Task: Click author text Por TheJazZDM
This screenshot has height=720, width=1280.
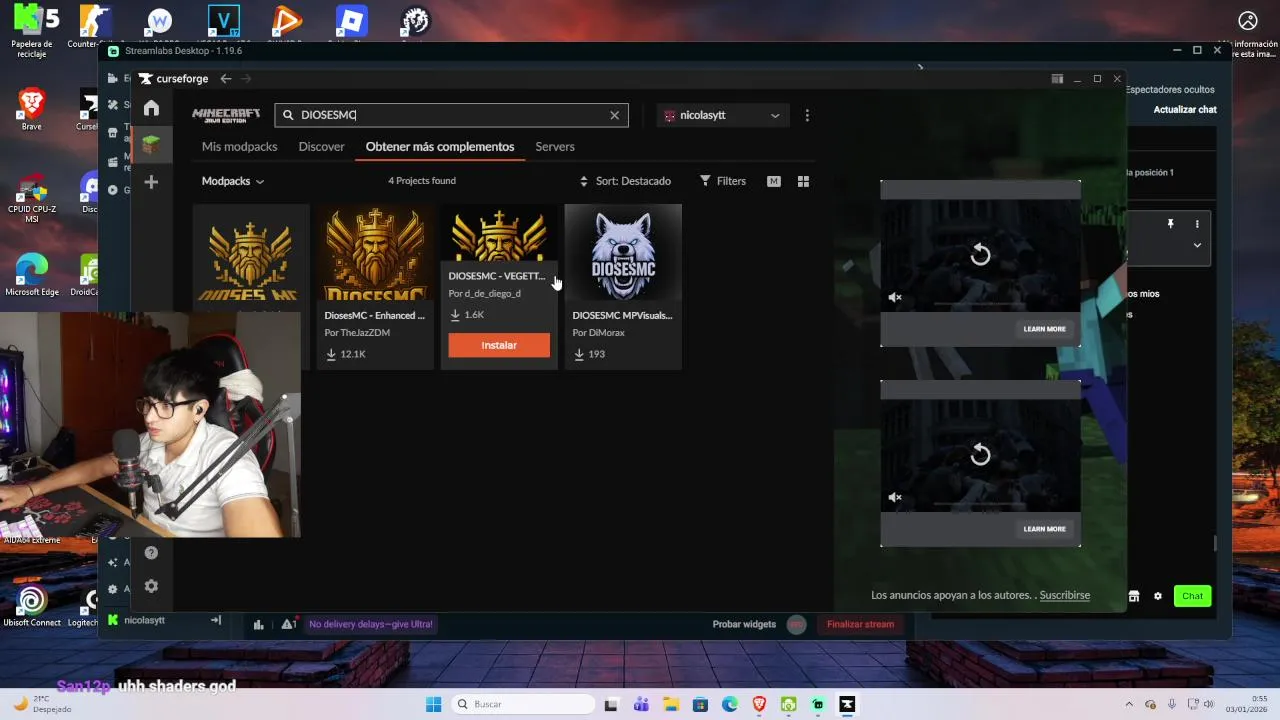Action: 357,333
